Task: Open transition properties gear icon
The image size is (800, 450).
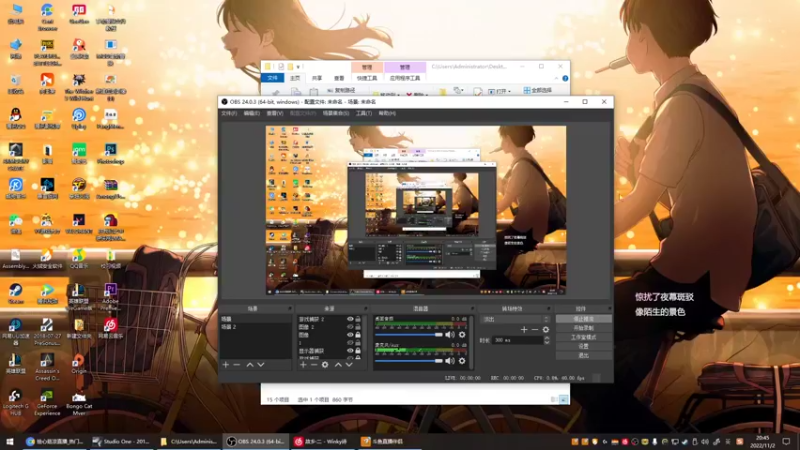Action: point(546,330)
